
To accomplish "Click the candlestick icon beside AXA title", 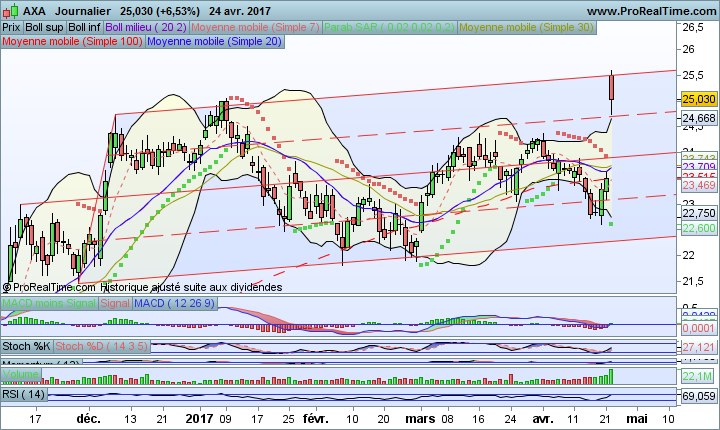I will 10,11.
